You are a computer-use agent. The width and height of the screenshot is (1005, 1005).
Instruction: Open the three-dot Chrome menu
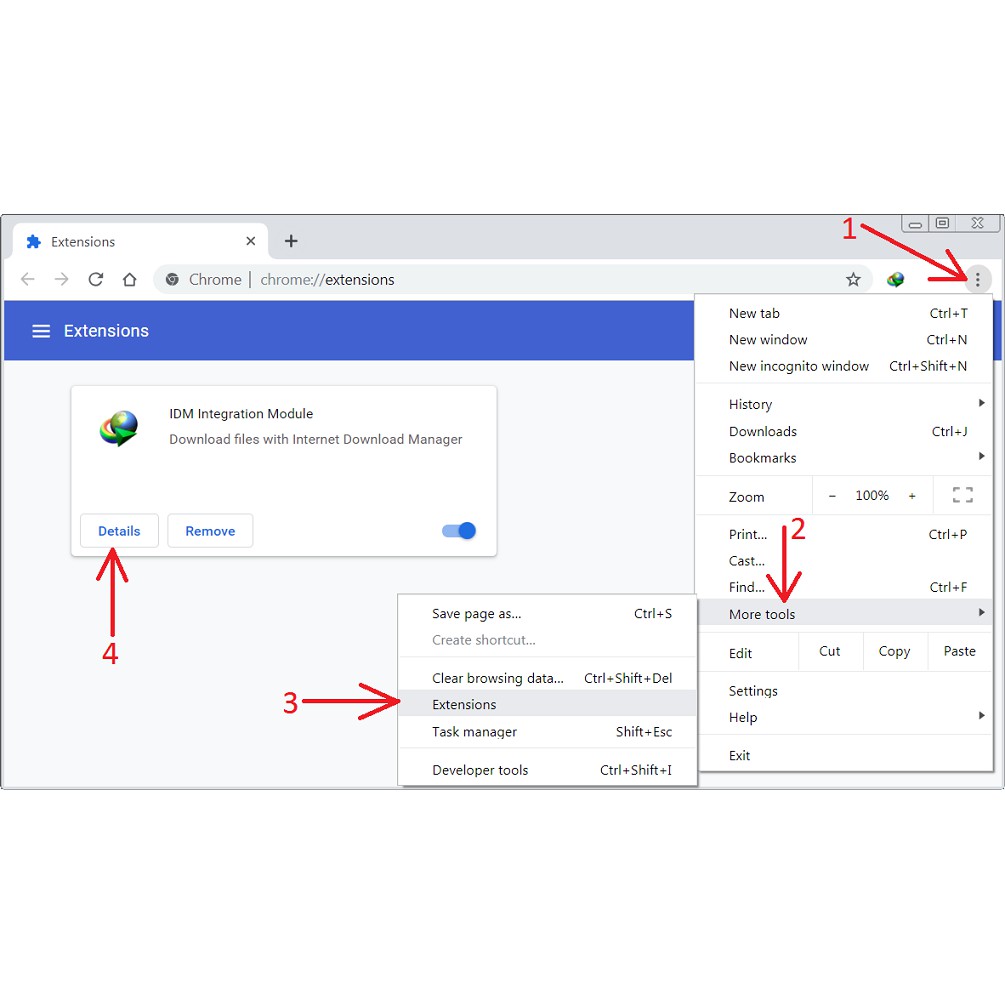[977, 280]
